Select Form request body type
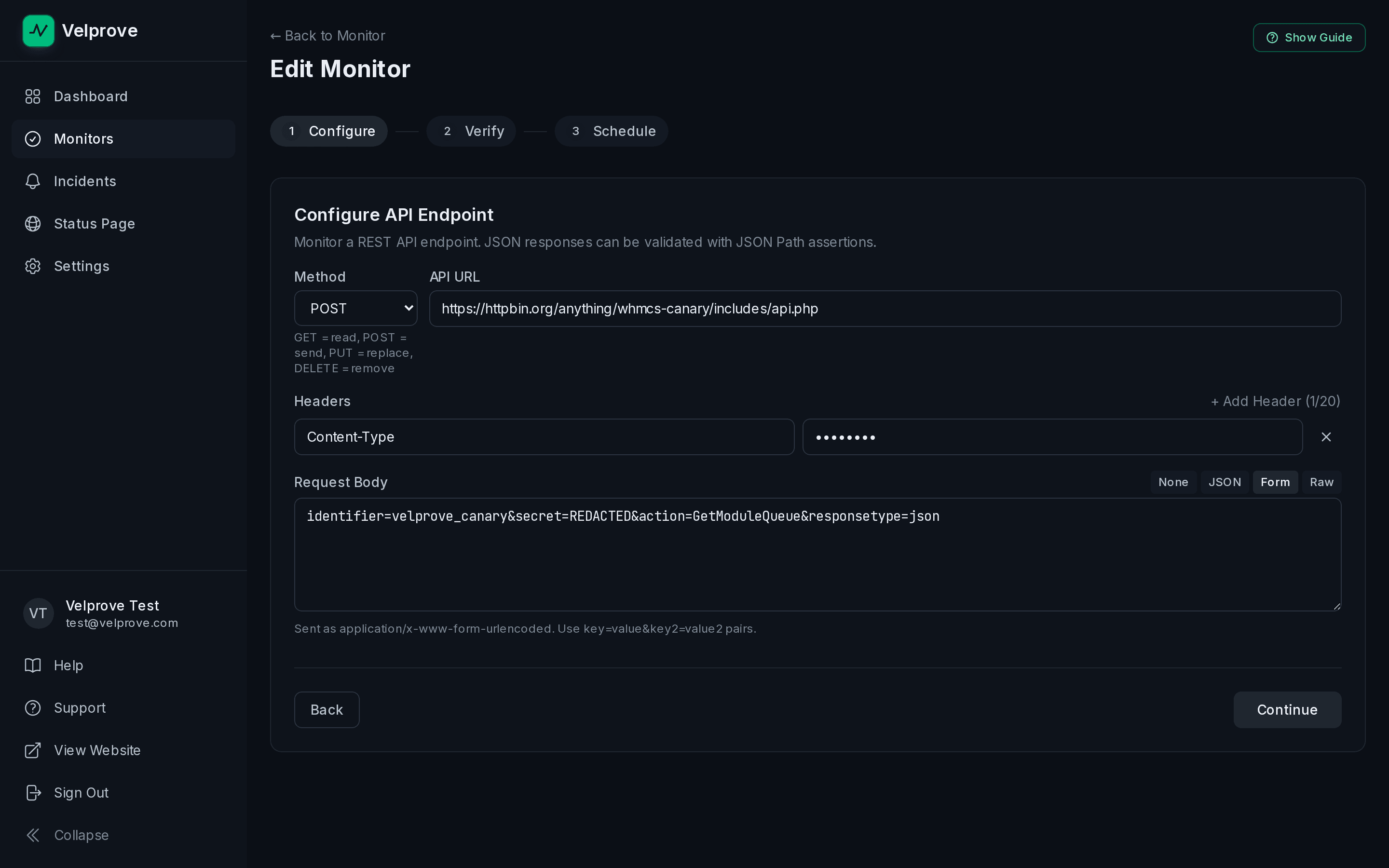 pos(1275,482)
